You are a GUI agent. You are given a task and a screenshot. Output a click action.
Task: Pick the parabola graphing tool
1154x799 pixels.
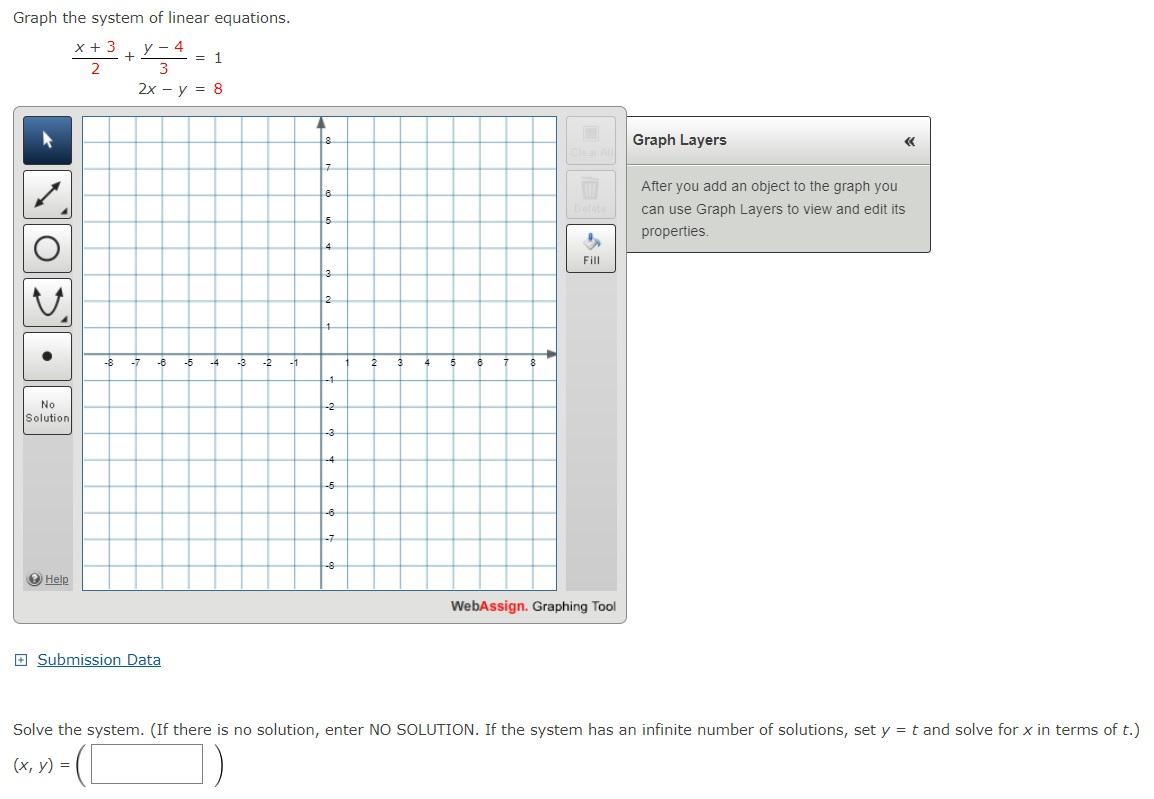[x=46, y=301]
